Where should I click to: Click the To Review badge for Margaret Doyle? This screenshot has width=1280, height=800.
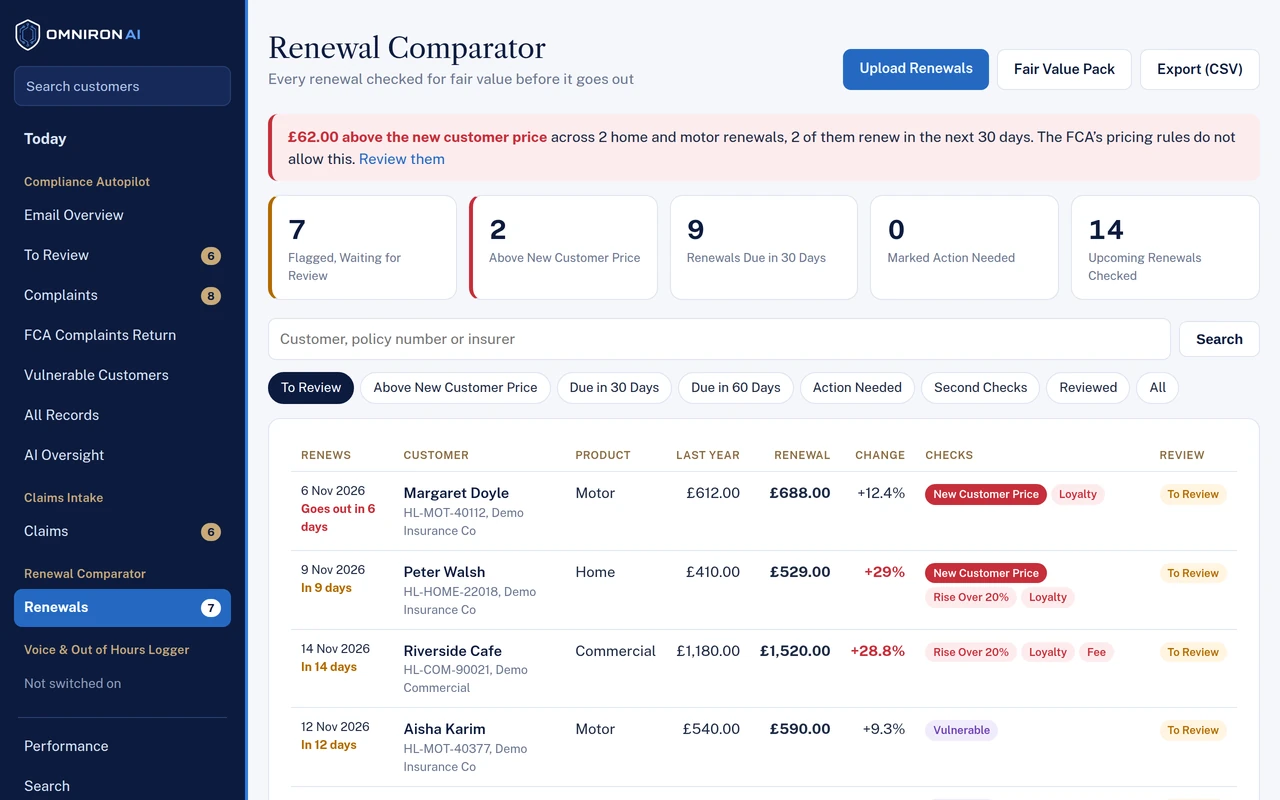[1193, 494]
